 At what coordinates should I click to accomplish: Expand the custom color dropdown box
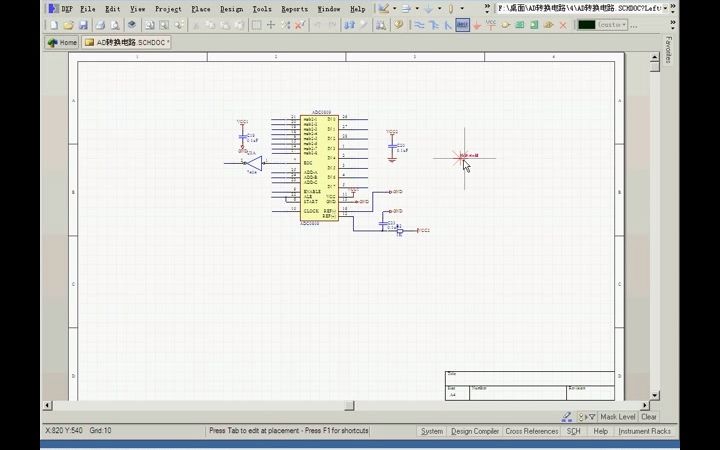pyautogui.click(x=612, y=25)
